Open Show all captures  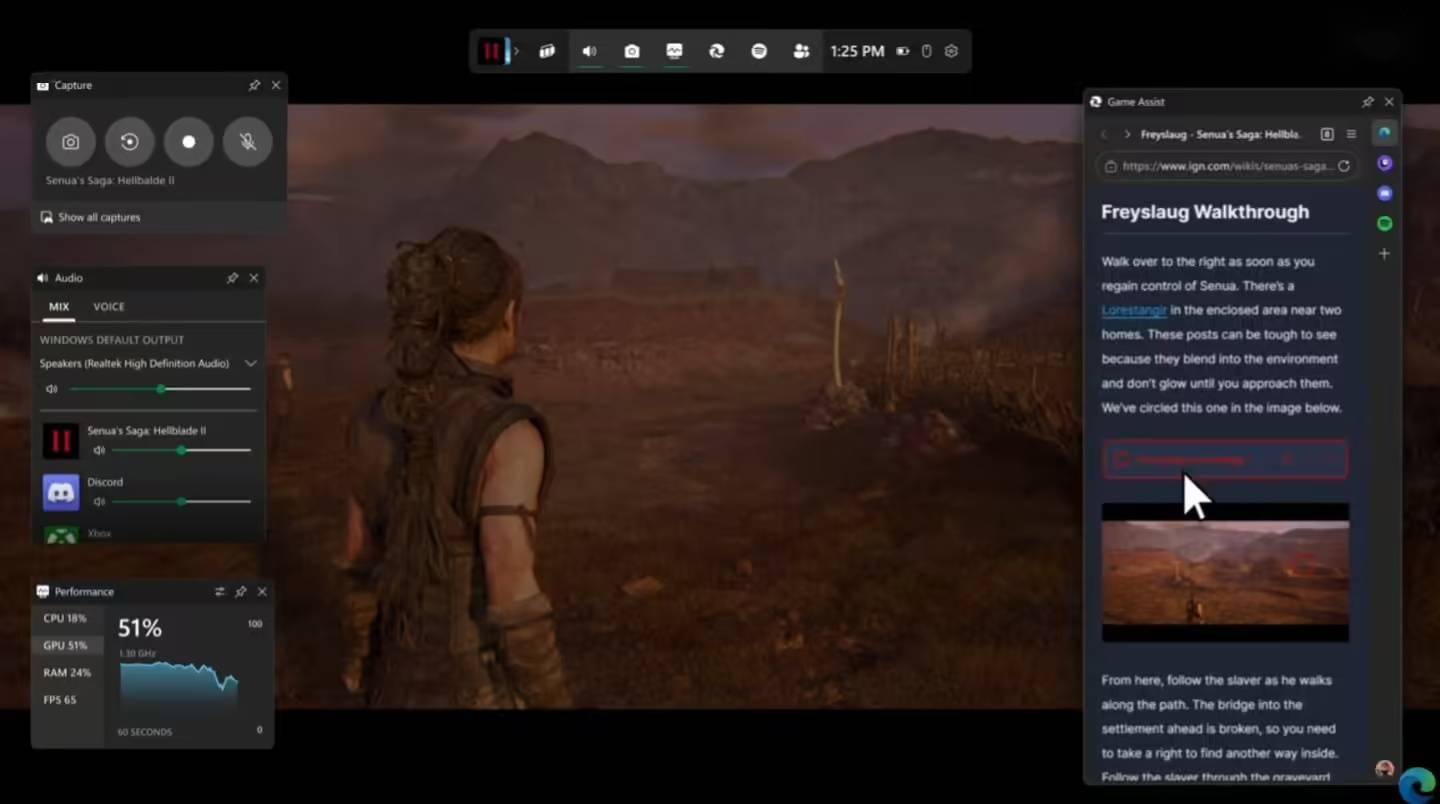pos(90,217)
